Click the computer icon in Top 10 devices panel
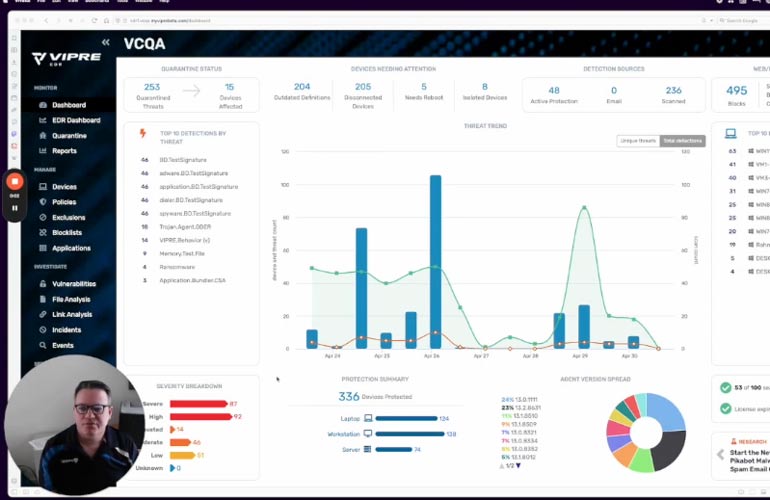770x500 pixels. (x=731, y=133)
